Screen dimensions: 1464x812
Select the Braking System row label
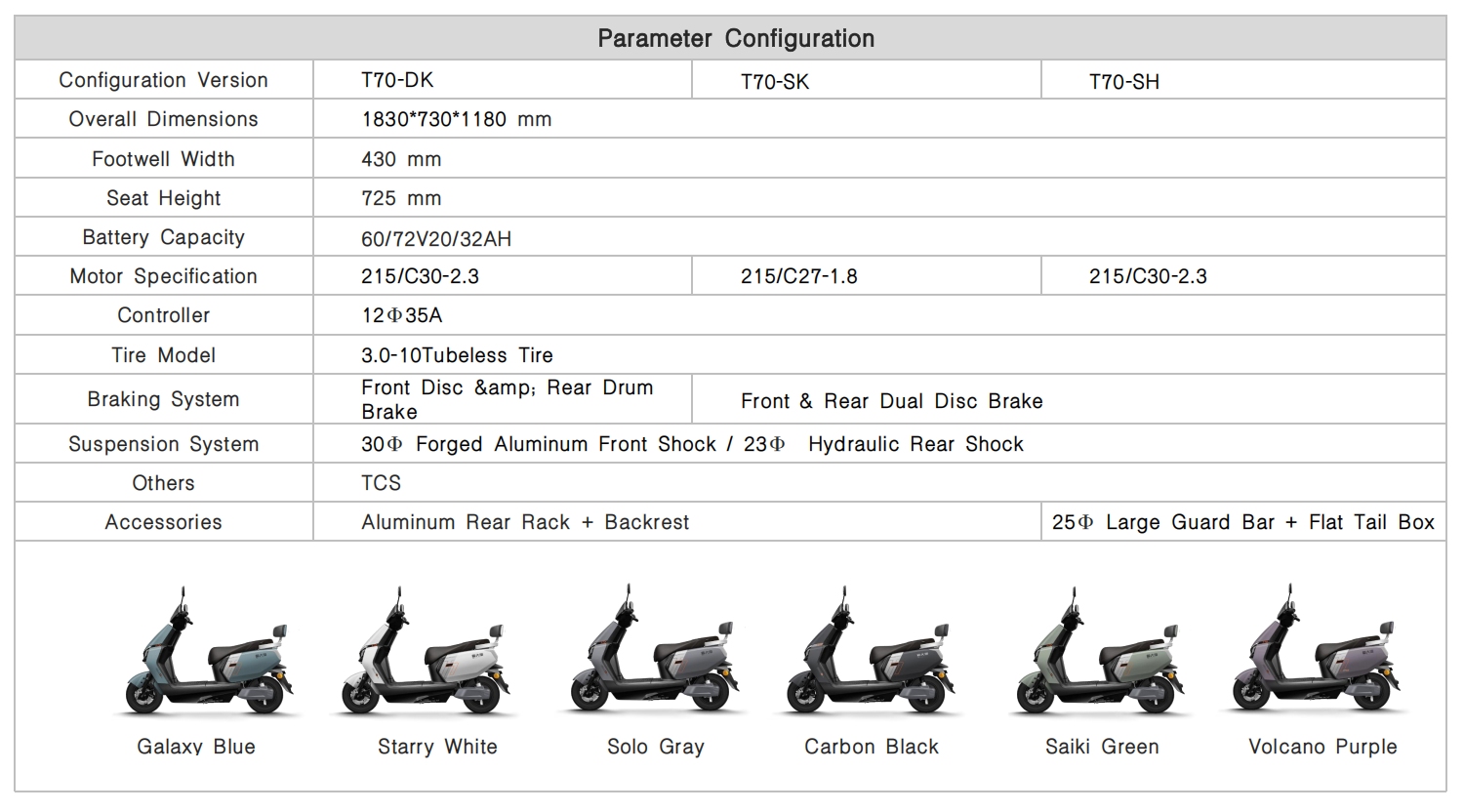[x=164, y=399]
